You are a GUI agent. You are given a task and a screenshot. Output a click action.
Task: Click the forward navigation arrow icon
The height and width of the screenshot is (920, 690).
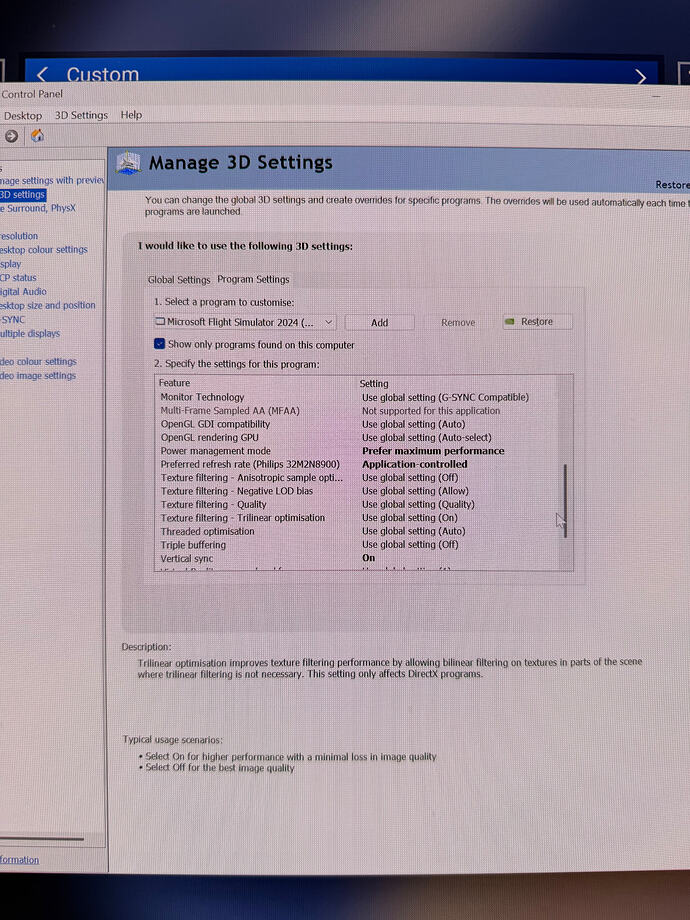(11, 136)
